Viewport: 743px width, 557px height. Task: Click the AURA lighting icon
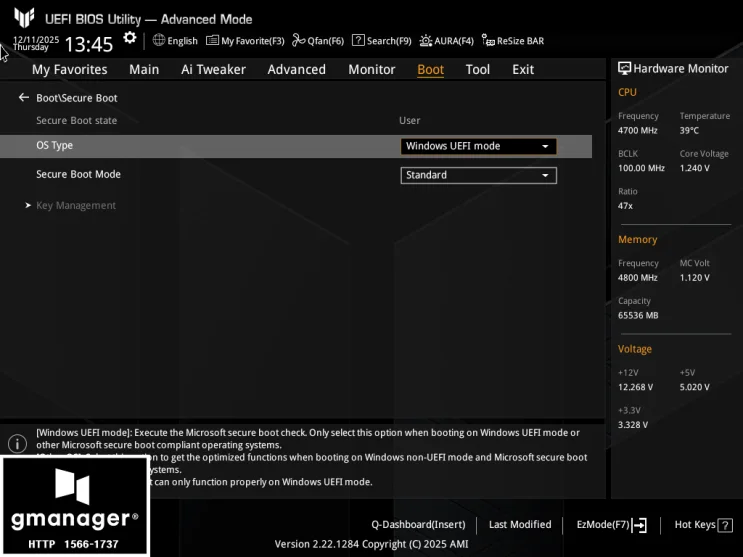(x=426, y=41)
